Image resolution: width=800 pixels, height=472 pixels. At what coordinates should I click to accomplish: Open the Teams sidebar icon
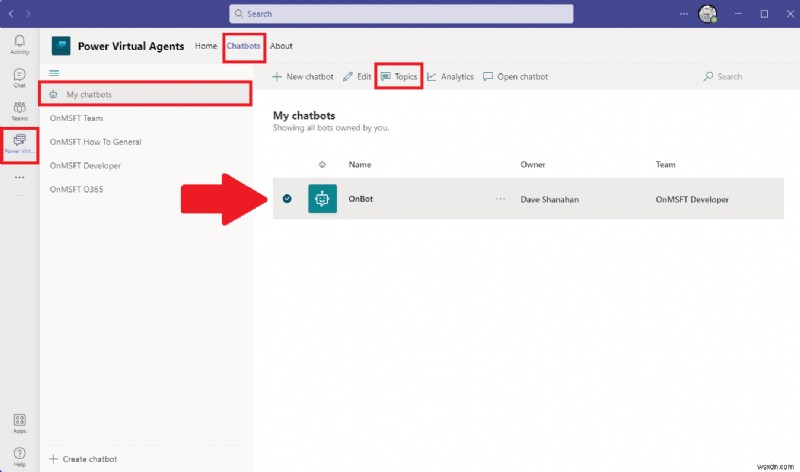click(19, 111)
